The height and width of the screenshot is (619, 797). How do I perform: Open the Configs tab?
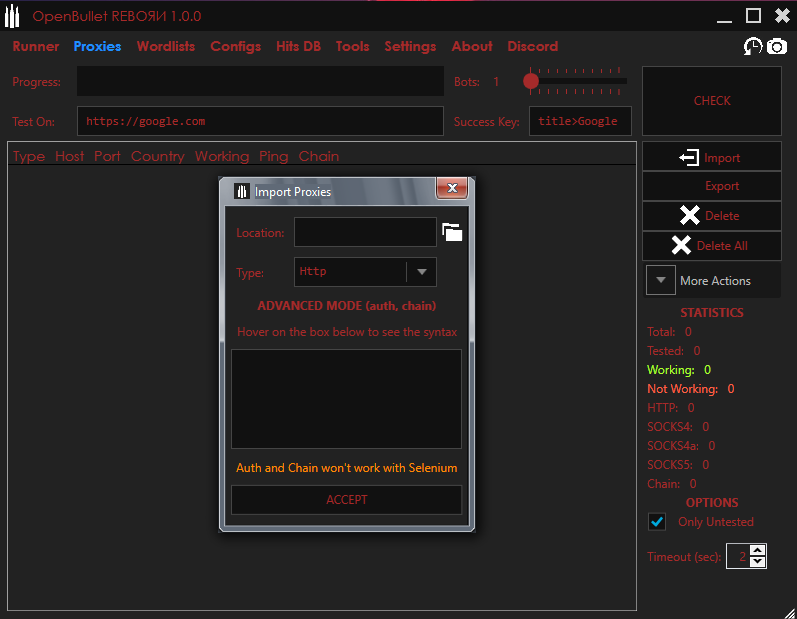[x=235, y=46]
